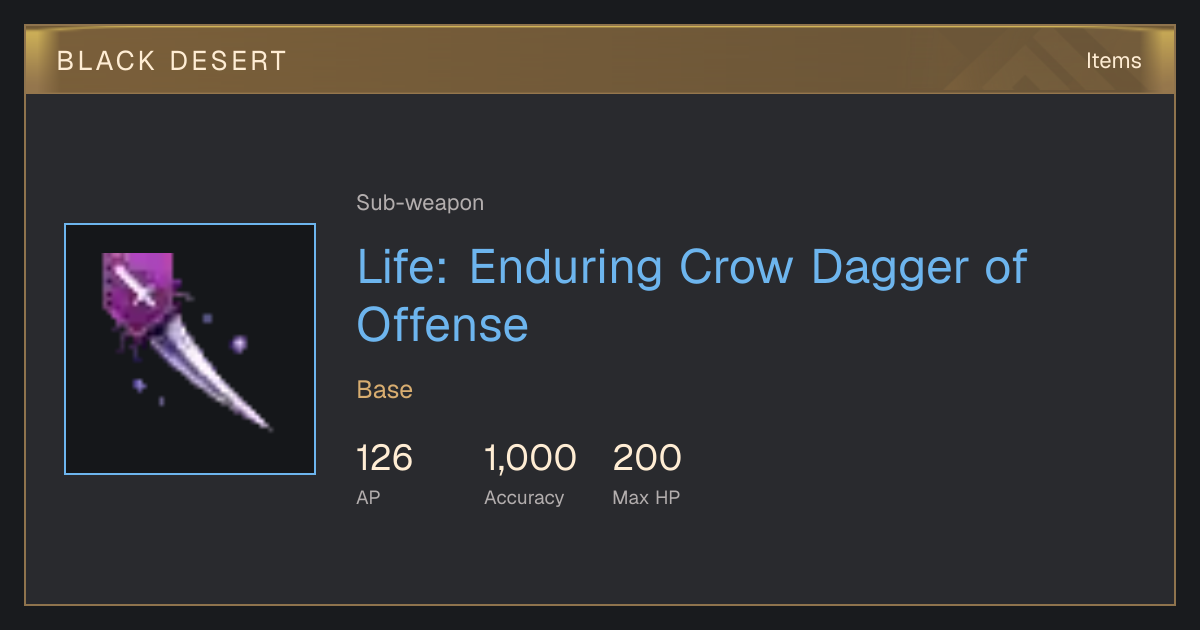
Task: Click the word Offense in the title
Action: (x=443, y=324)
